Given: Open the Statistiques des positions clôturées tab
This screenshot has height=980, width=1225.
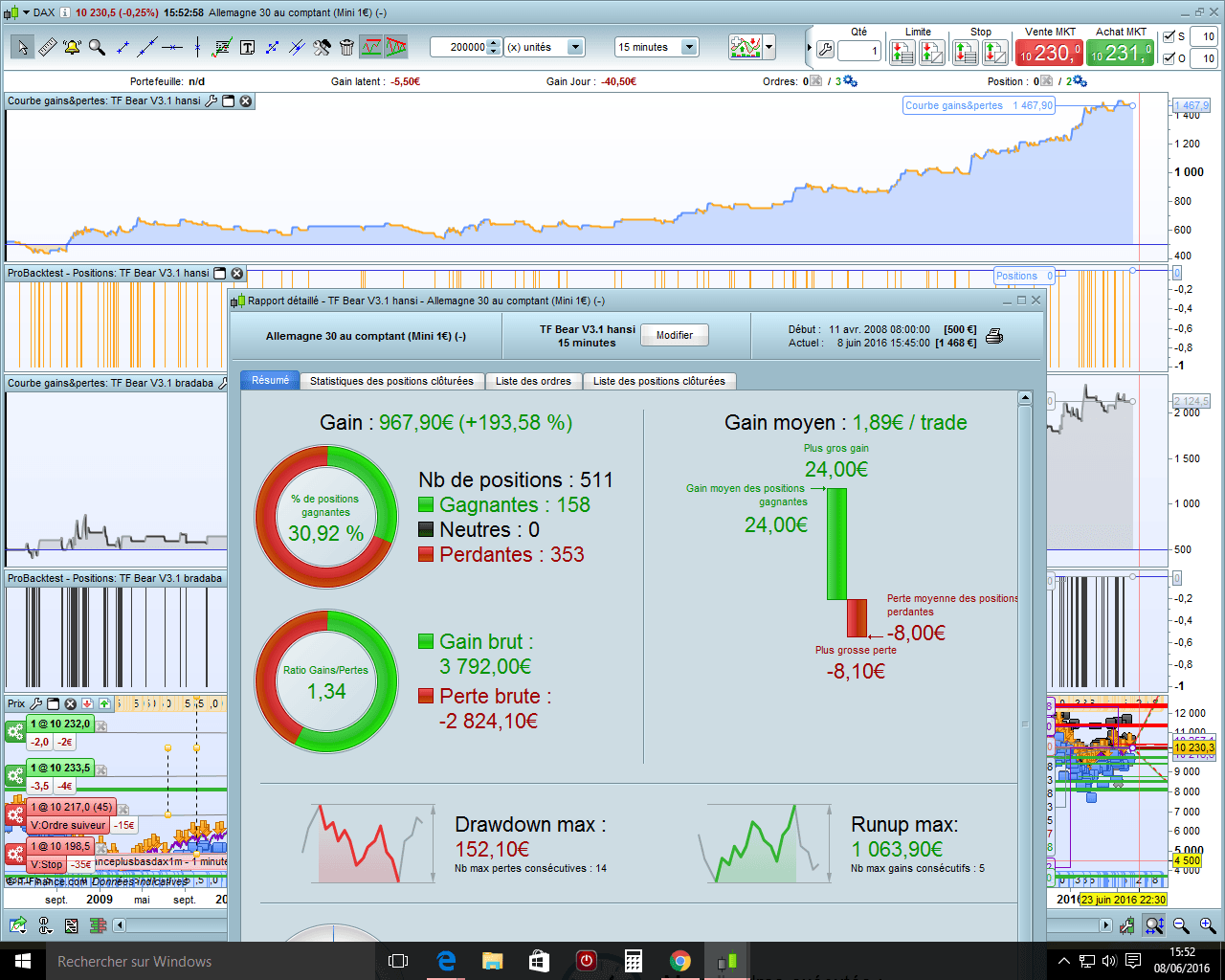Looking at the screenshot, I should tap(391, 381).
